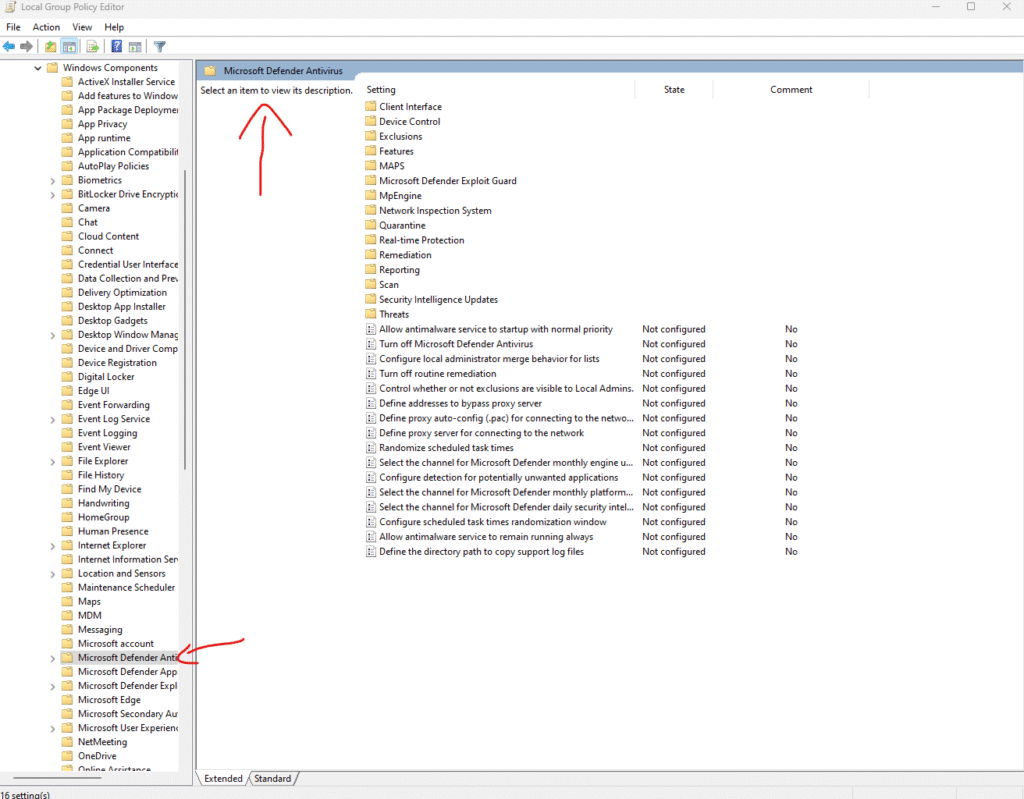Image resolution: width=1024 pixels, height=799 pixels.
Task: Expand the Biometrics tree node
Action: [x=53, y=180]
